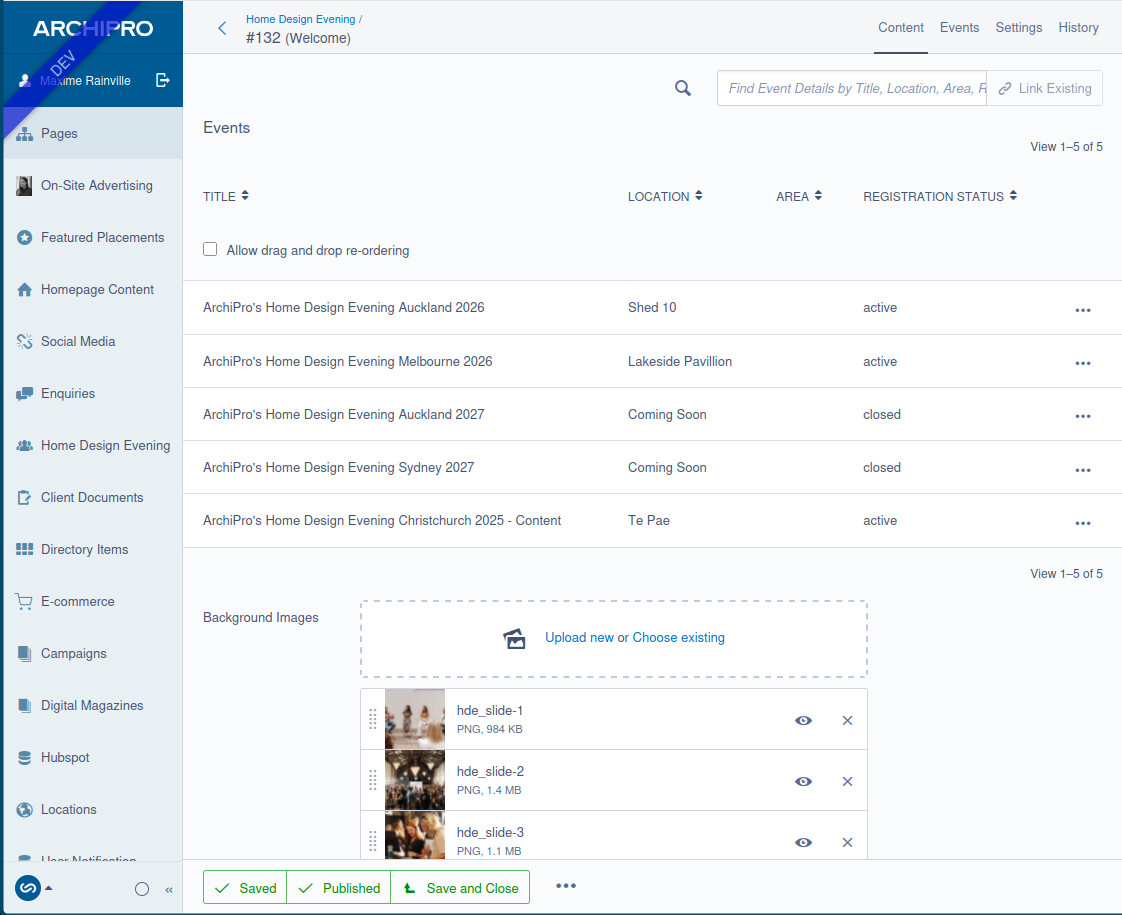Enable drag and drop re-ordering checkbox

pyautogui.click(x=210, y=249)
